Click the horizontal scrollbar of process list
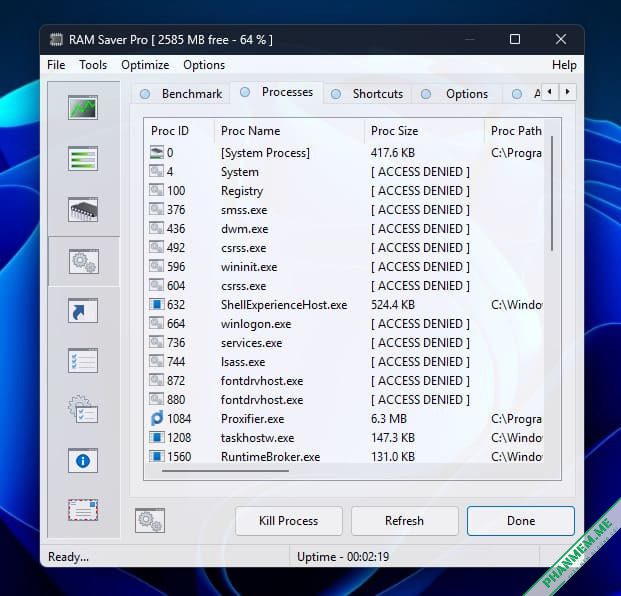The image size is (621, 596). pos(225,471)
